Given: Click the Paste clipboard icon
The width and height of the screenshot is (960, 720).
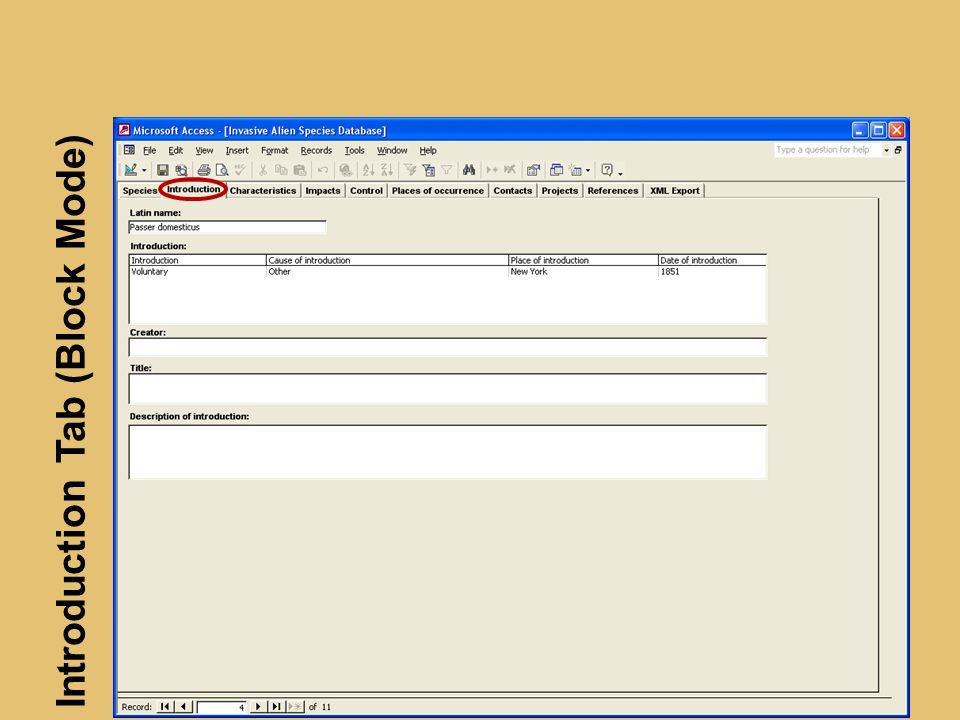Looking at the screenshot, I should coord(299,170).
